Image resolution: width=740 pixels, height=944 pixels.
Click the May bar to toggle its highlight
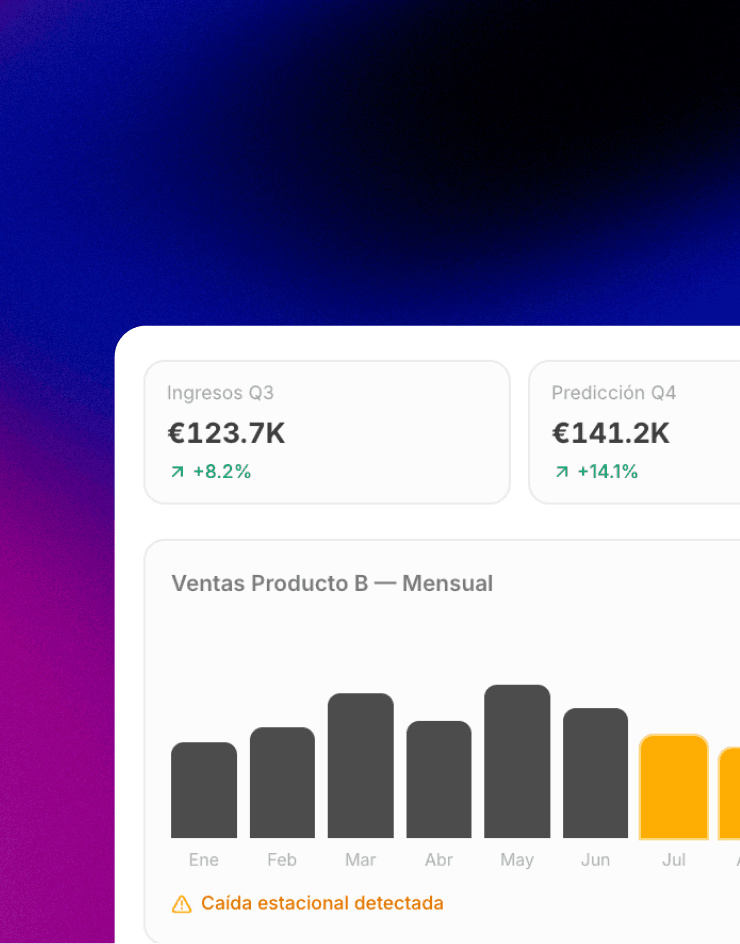[516, 760]
